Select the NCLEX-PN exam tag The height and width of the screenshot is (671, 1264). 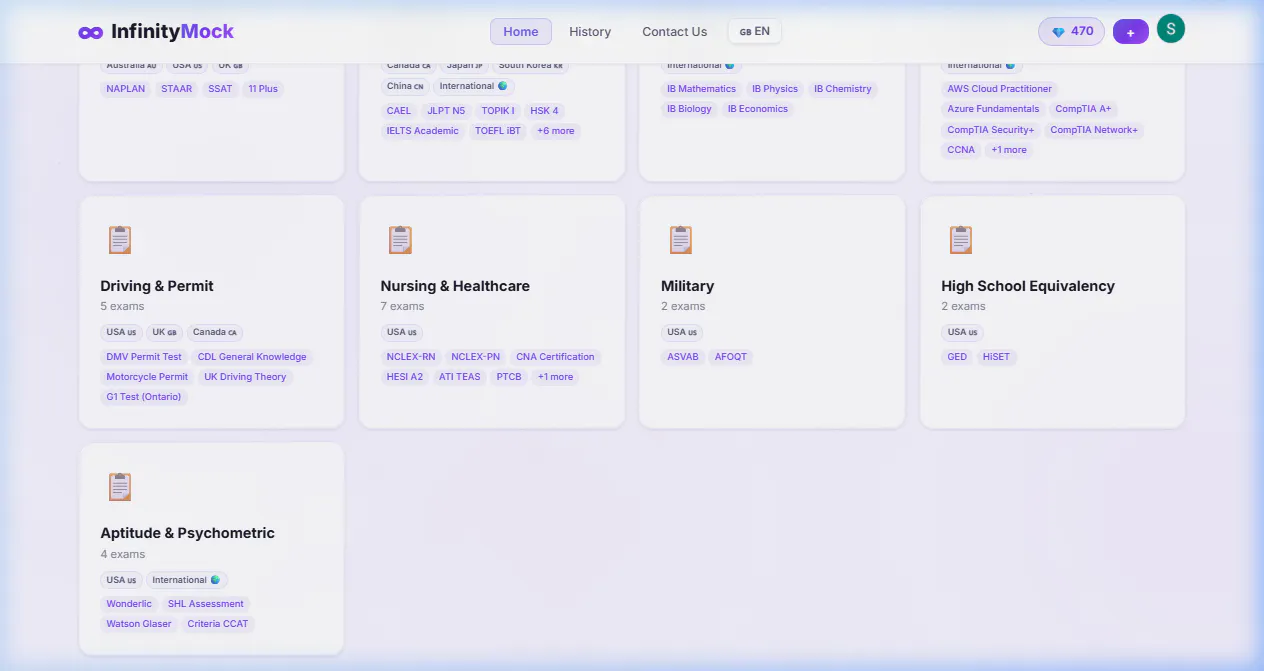[475, 357]
